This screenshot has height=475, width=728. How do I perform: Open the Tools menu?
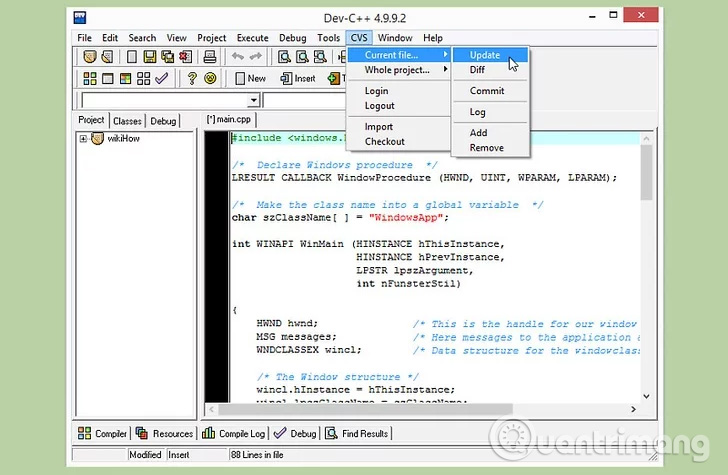[x=328, y=38]
